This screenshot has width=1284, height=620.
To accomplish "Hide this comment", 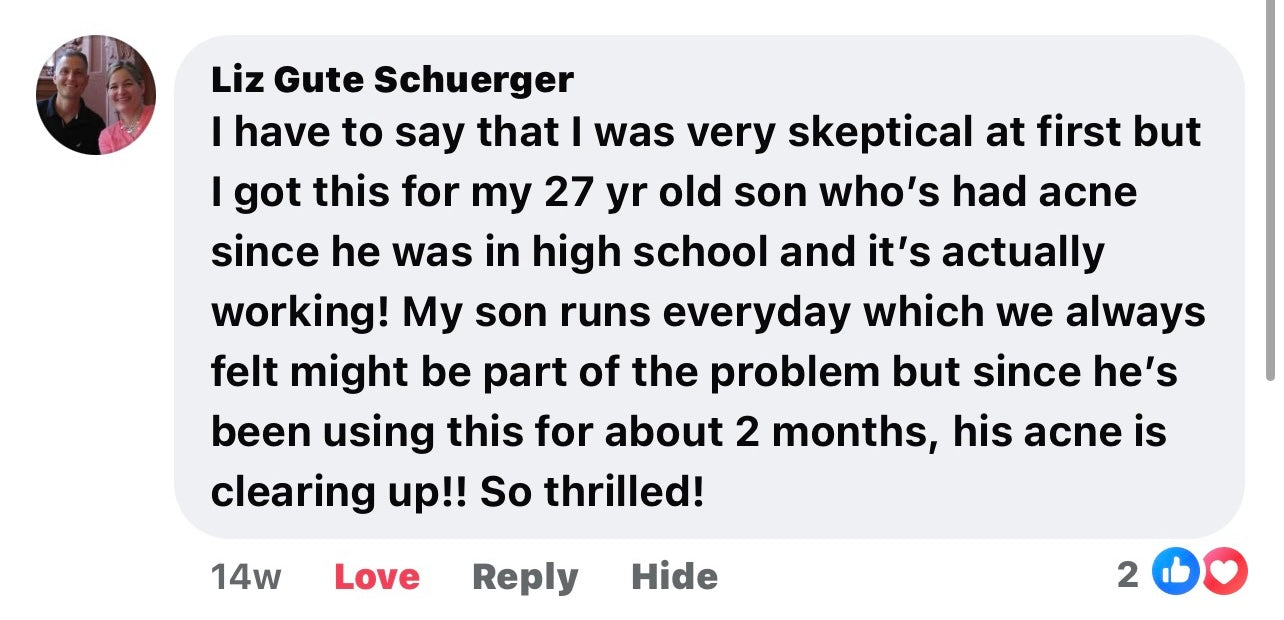I will tap(674, 577).
